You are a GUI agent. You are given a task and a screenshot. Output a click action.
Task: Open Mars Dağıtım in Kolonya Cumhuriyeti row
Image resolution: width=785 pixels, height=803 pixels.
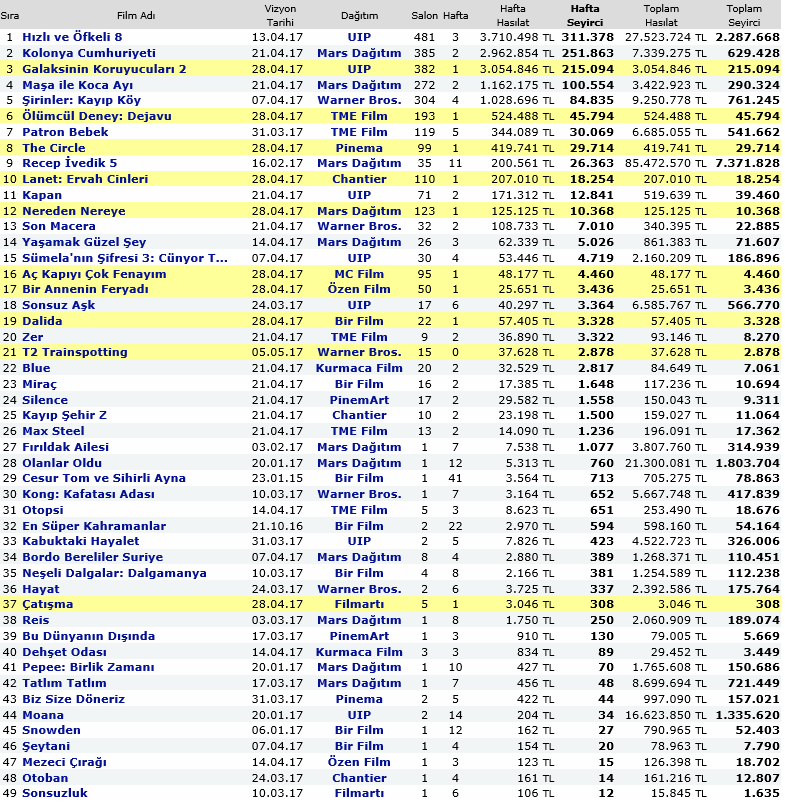pyautogui.click(x=359, y=53)
